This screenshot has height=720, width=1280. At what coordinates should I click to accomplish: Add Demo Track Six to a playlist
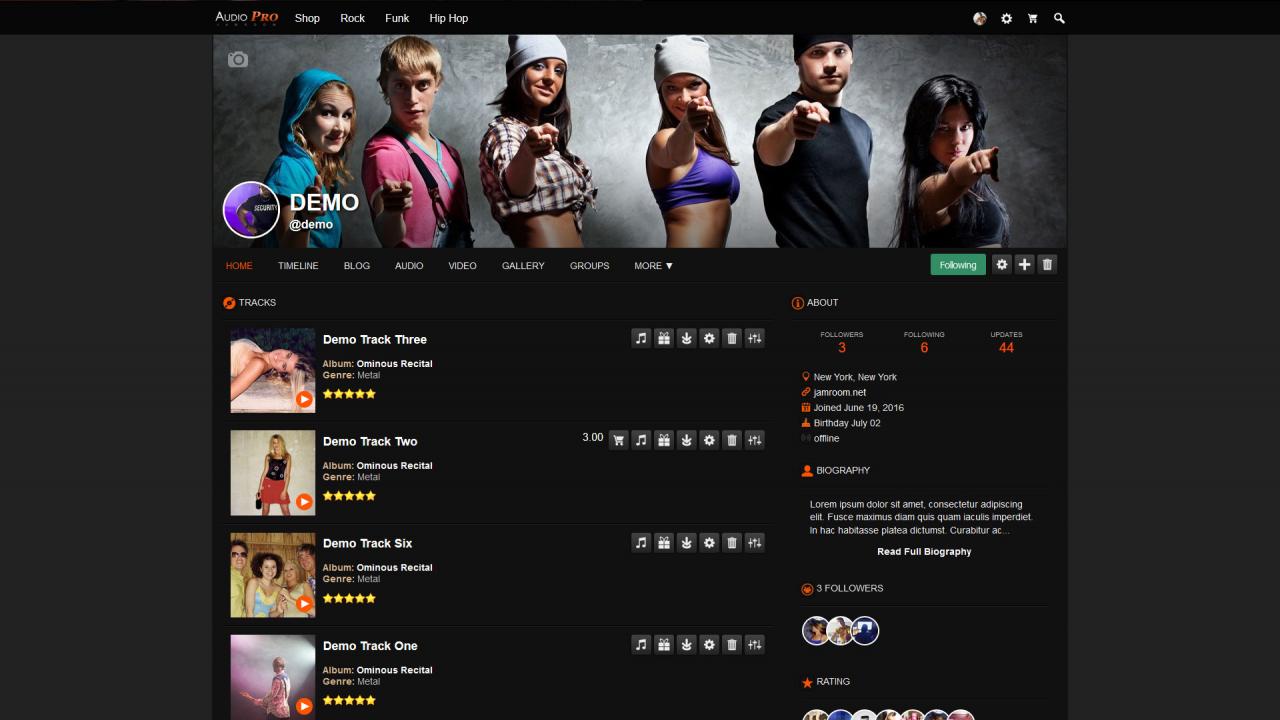[x=641, y=542]
